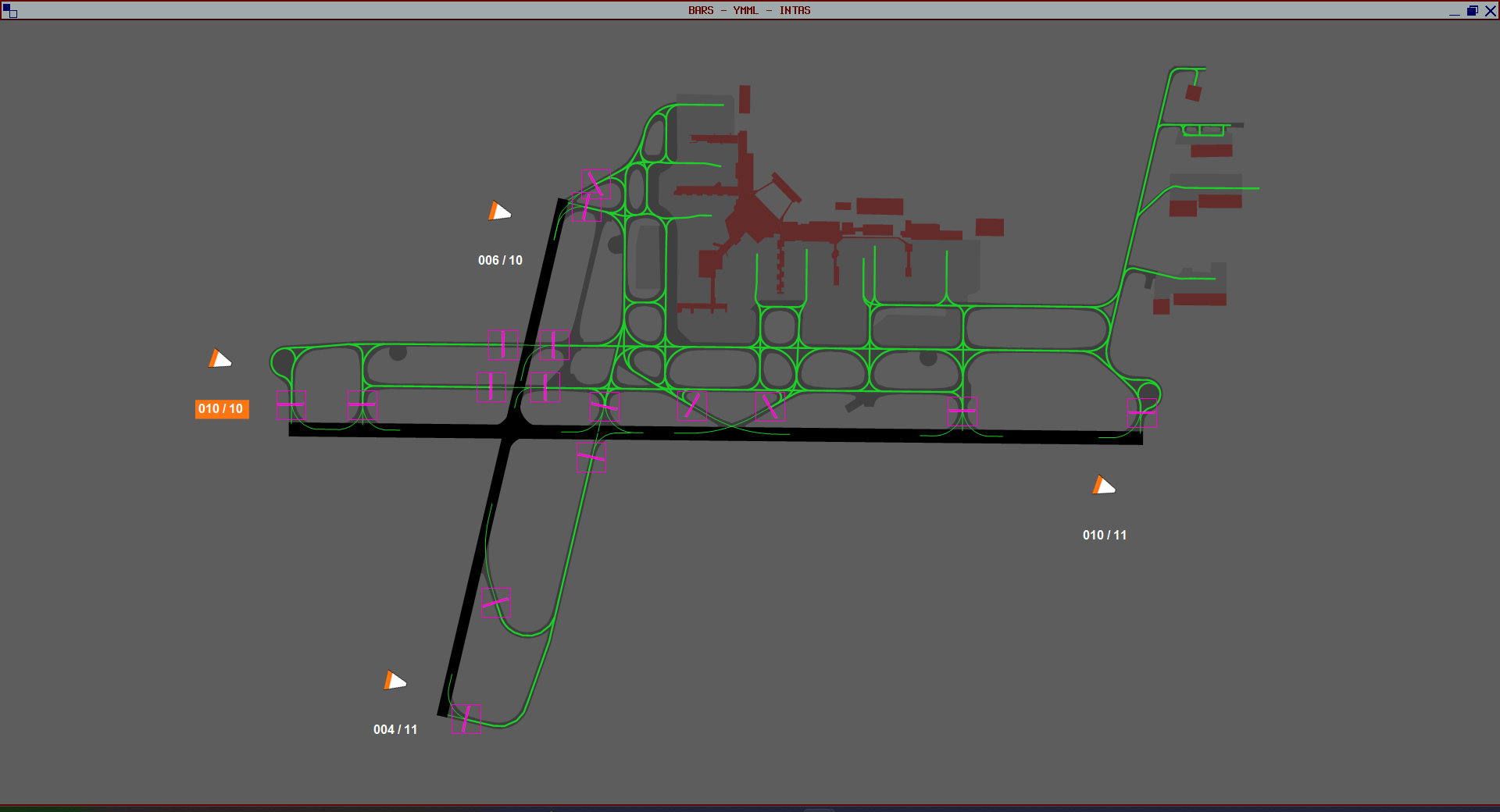1500x812 pixels.
Task: Toggle lower-right stopbar east of runway intersection
Action: [x=545, y=388]
